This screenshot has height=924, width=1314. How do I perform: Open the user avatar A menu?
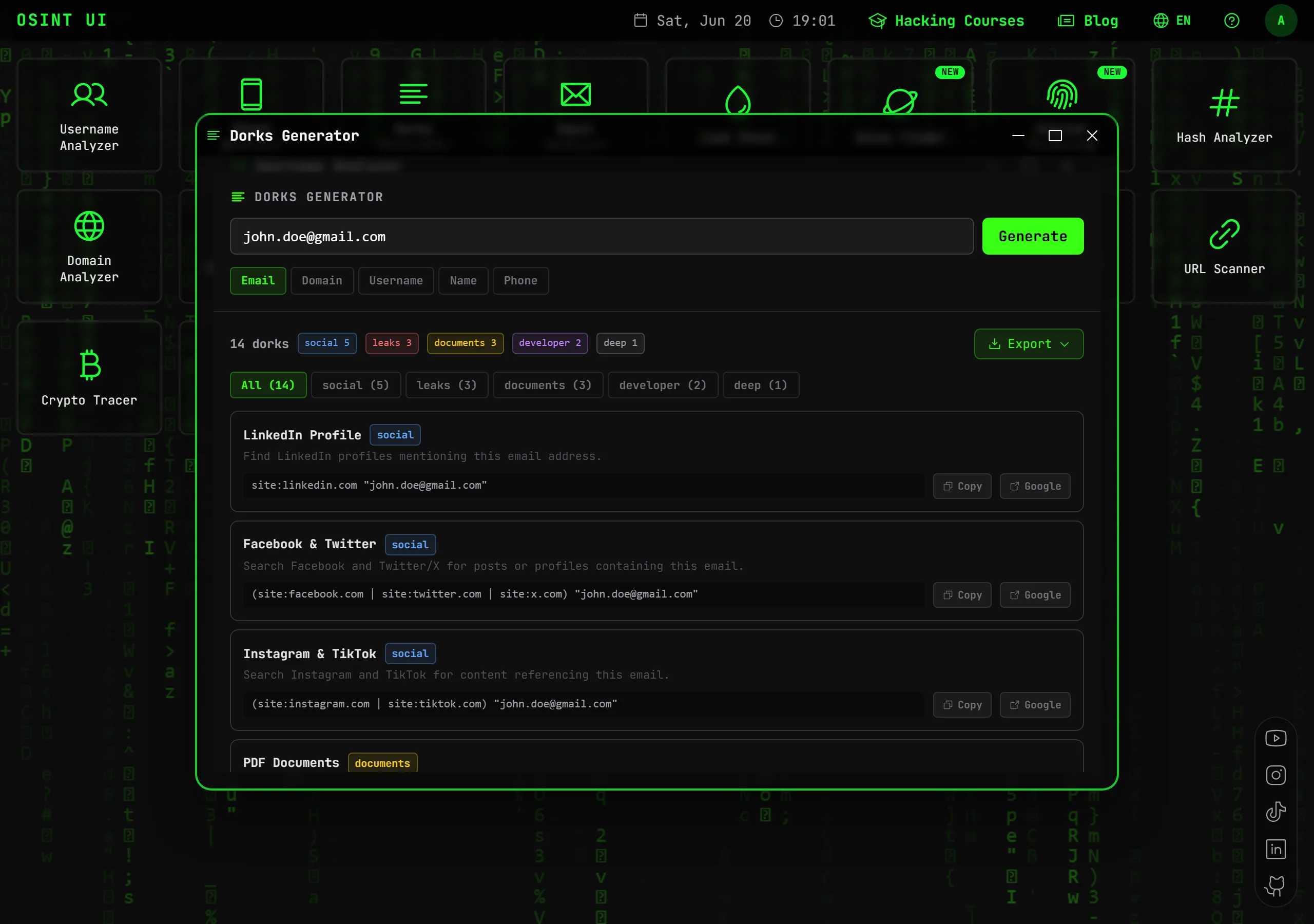pos(1281,21)
